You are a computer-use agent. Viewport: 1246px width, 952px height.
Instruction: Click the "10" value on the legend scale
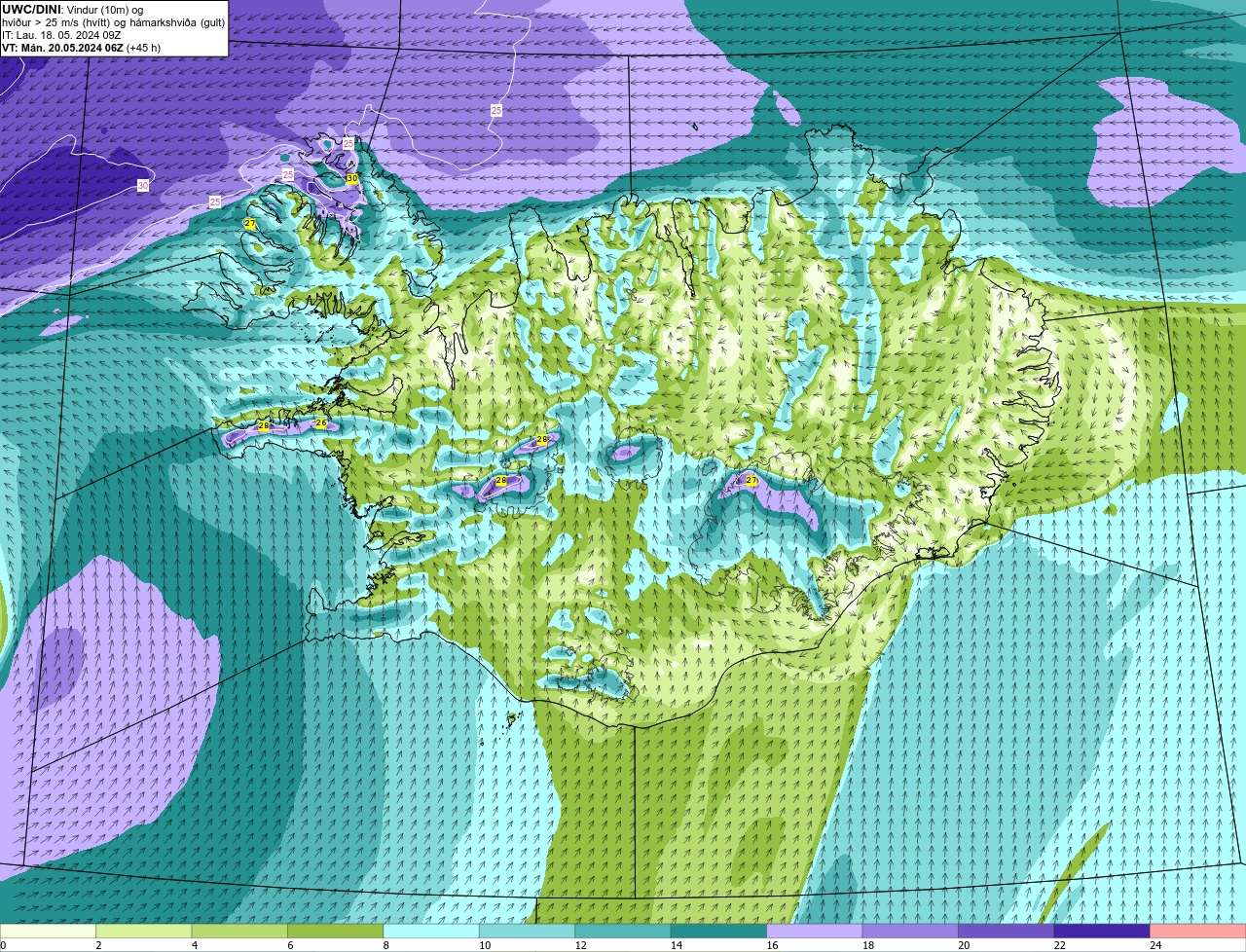pyautogui.click(x=485, y=945)
